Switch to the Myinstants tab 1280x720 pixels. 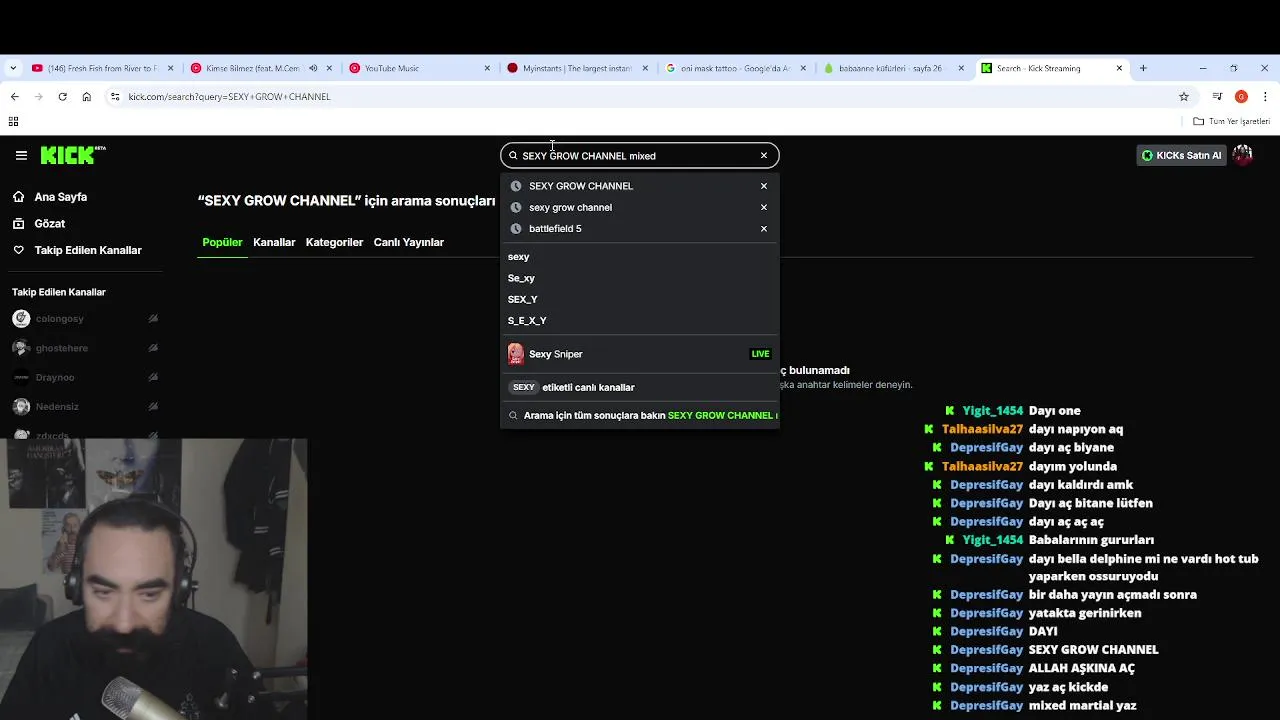(x=577, y=68)
